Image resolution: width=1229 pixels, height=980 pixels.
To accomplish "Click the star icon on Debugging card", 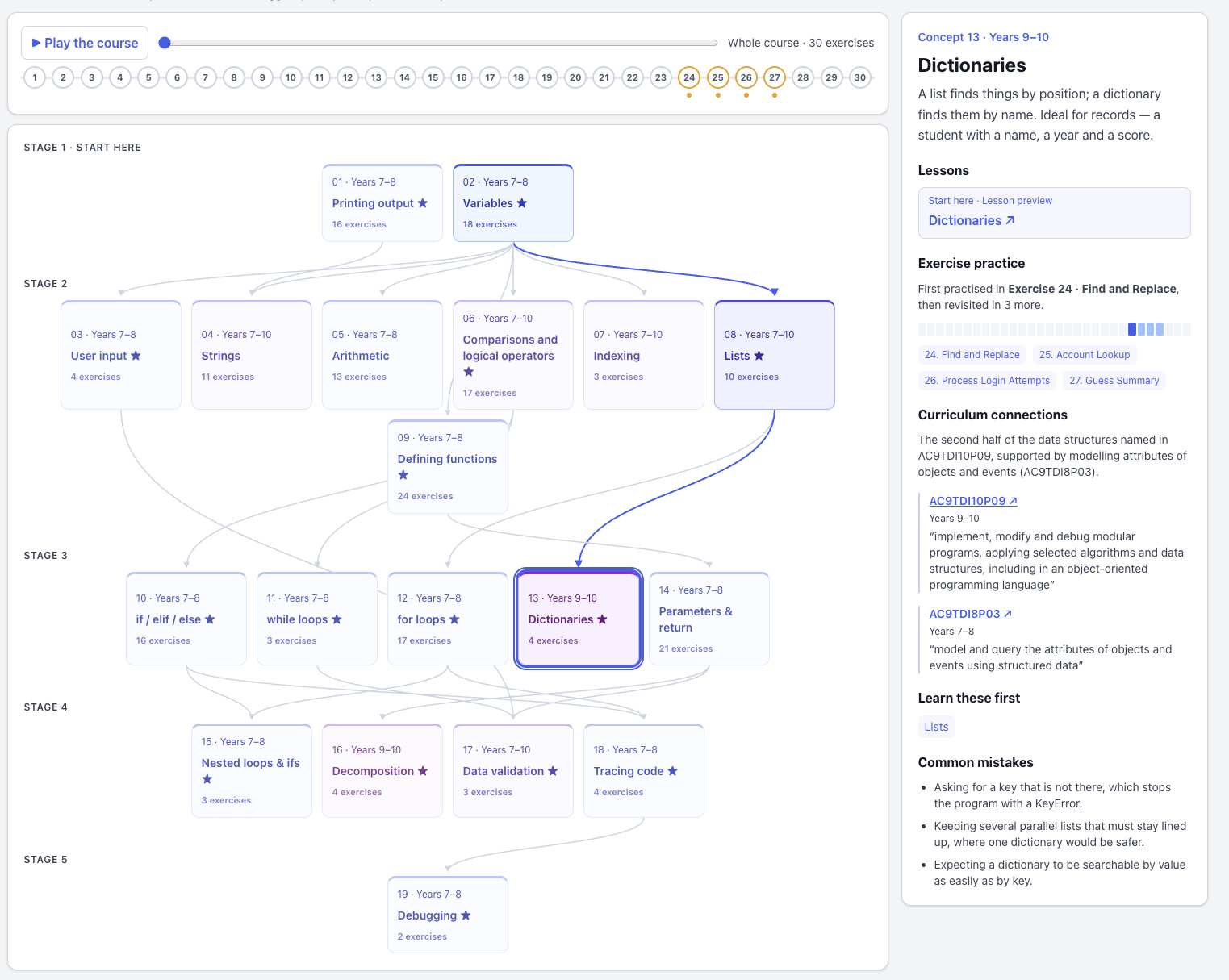I will coord(466,915).
